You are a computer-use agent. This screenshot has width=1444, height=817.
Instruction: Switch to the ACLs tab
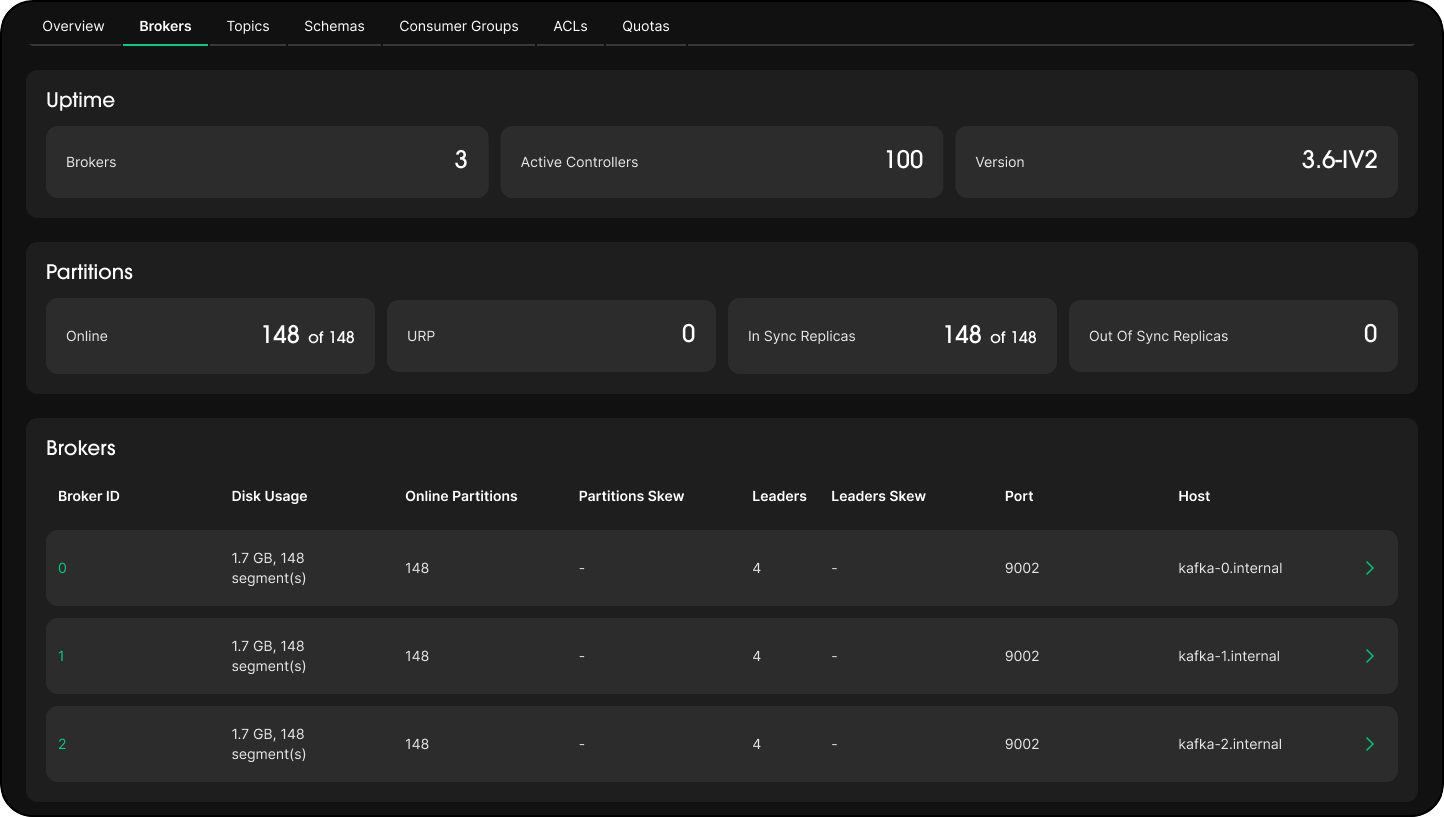(570, 26)
